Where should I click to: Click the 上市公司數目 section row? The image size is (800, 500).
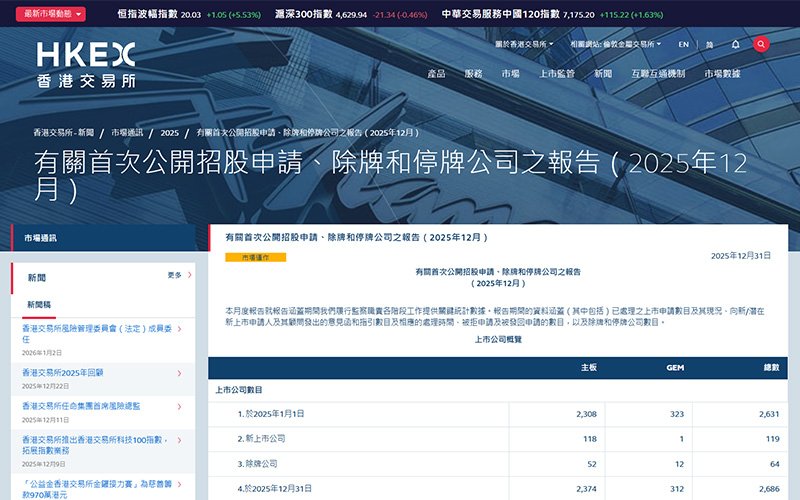[497, 390]
